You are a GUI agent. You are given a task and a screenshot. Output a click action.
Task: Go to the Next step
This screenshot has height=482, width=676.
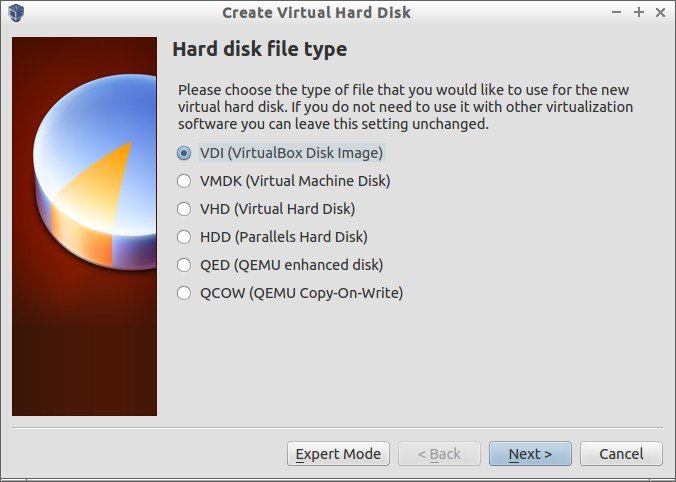(x=530, y=454)
